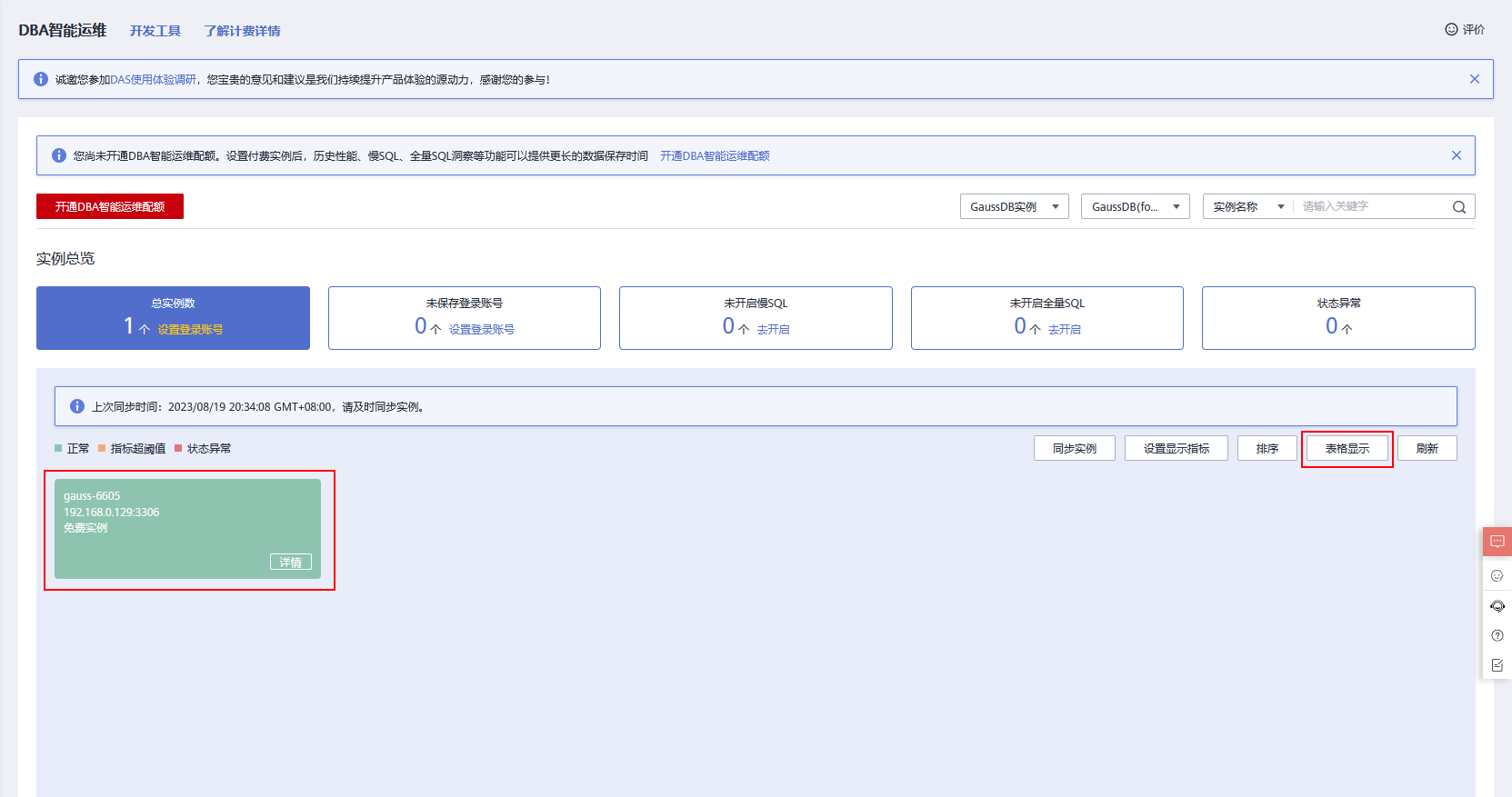Close the DBA quota notice banner
The image size is (1512, 797).
coord(1457,155)
